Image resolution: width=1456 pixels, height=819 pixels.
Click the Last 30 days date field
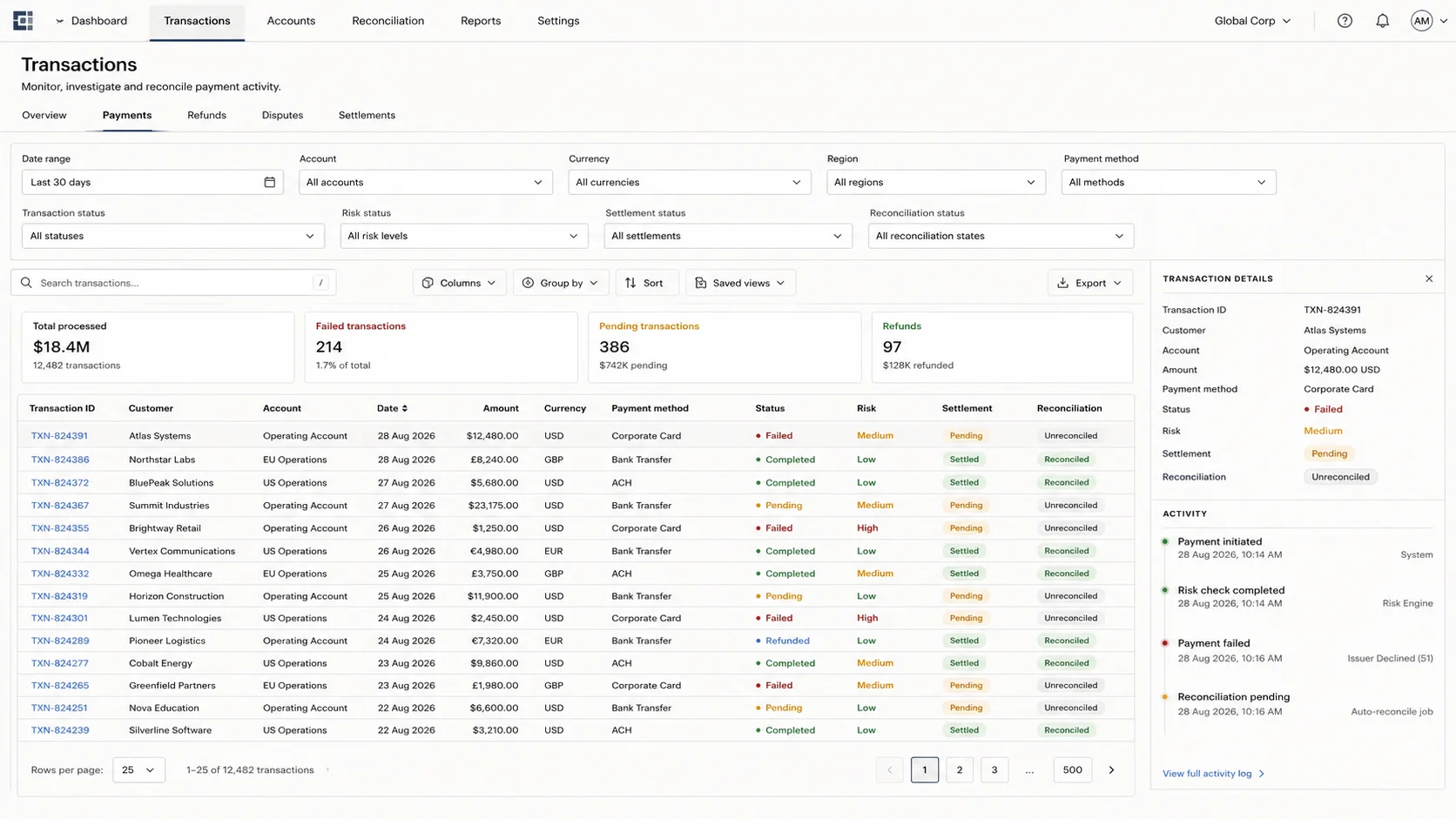coord(152,182)
